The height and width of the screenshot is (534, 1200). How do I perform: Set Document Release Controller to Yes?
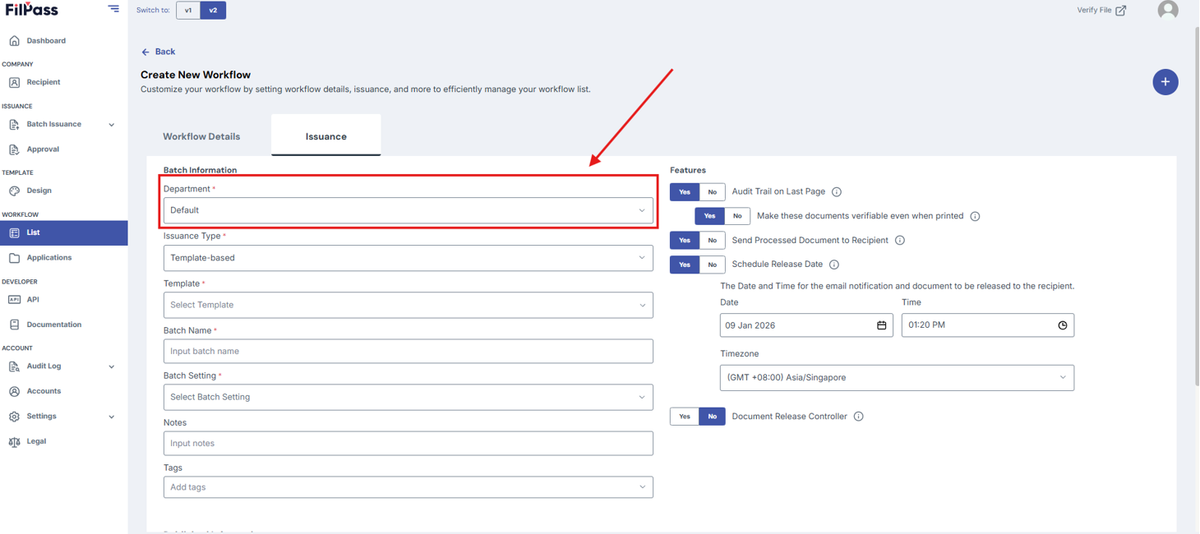[685, 416]
